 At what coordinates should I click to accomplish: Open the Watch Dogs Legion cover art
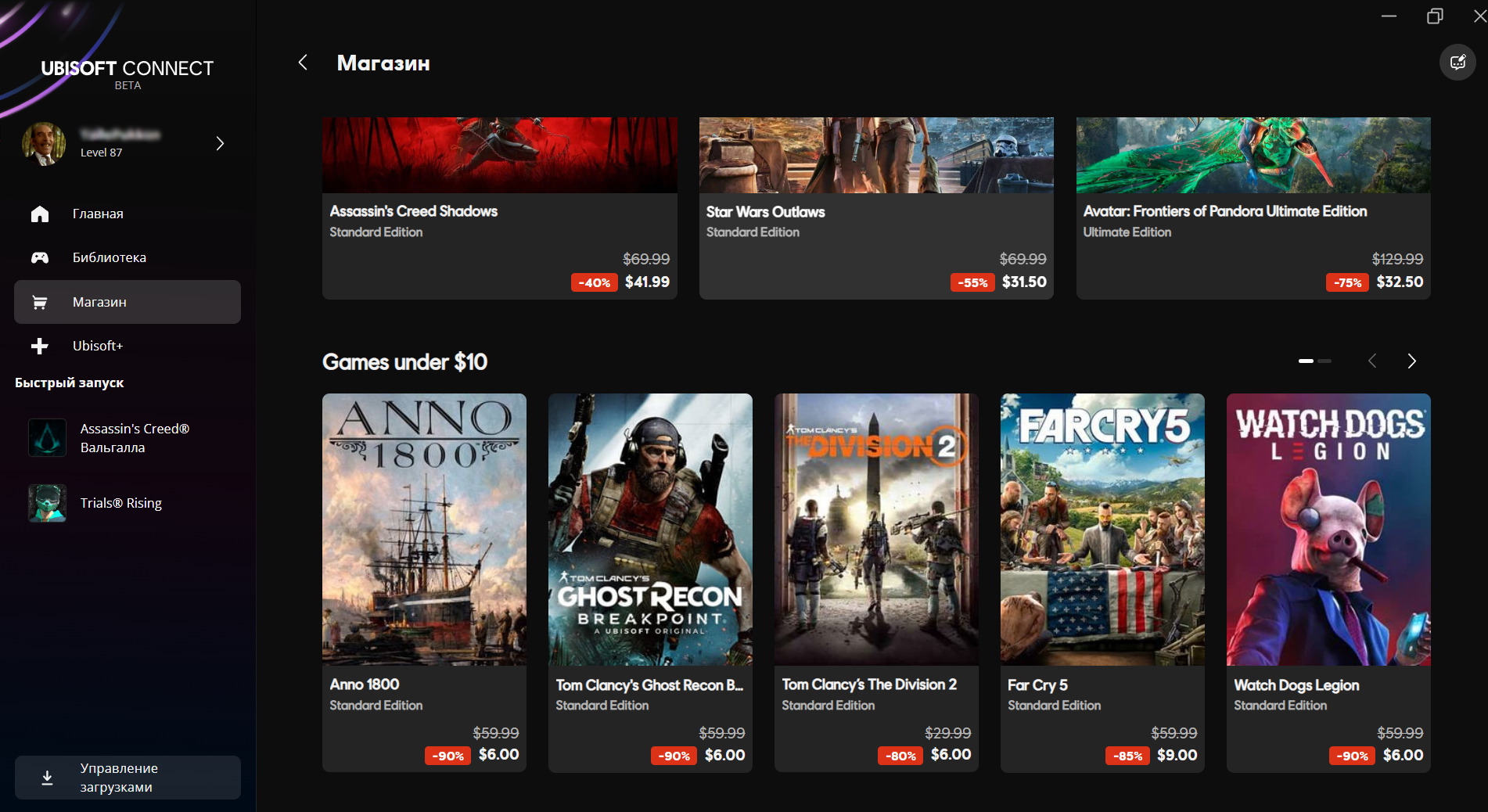pyautogui.click(x=1328, y=530)
